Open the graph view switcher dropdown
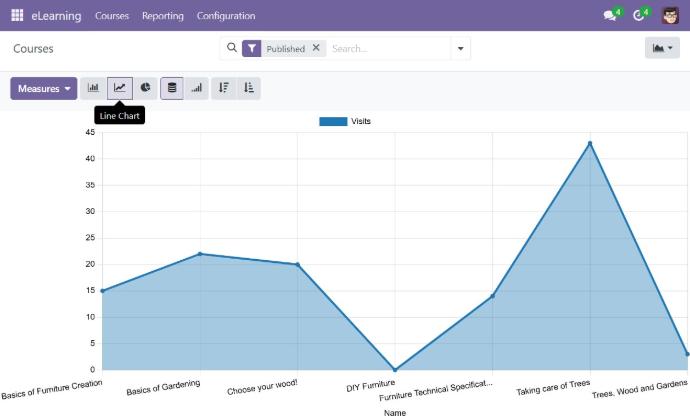 (x=662, y=48)
